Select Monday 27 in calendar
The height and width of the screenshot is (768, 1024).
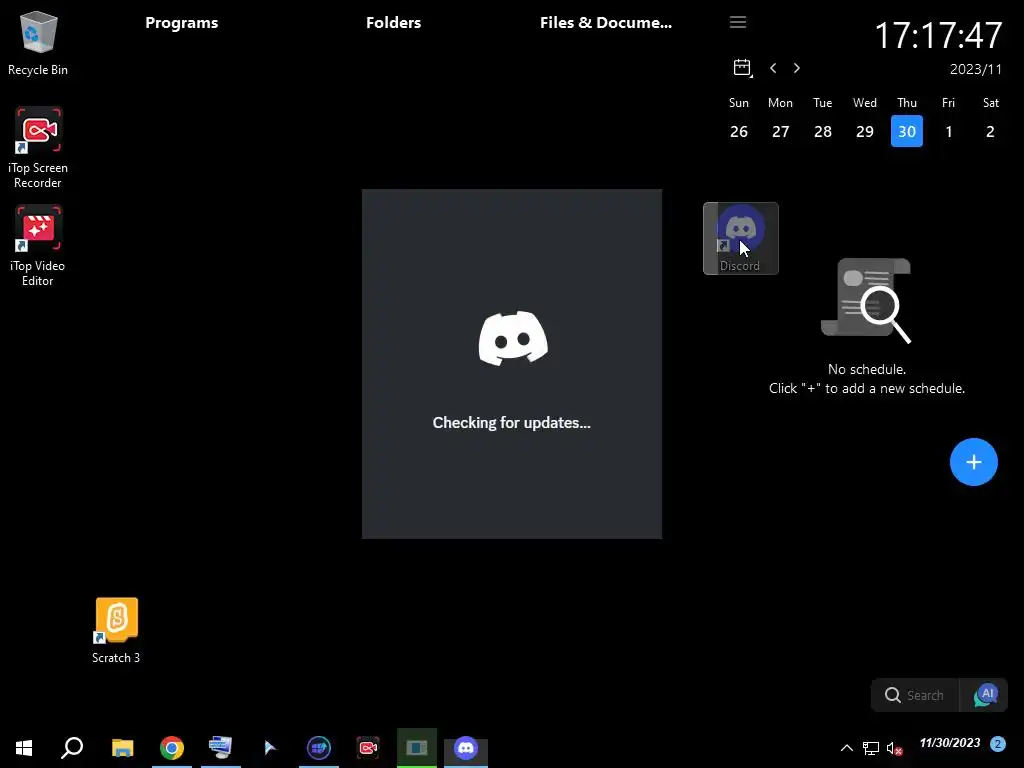(x=780, y=131)
